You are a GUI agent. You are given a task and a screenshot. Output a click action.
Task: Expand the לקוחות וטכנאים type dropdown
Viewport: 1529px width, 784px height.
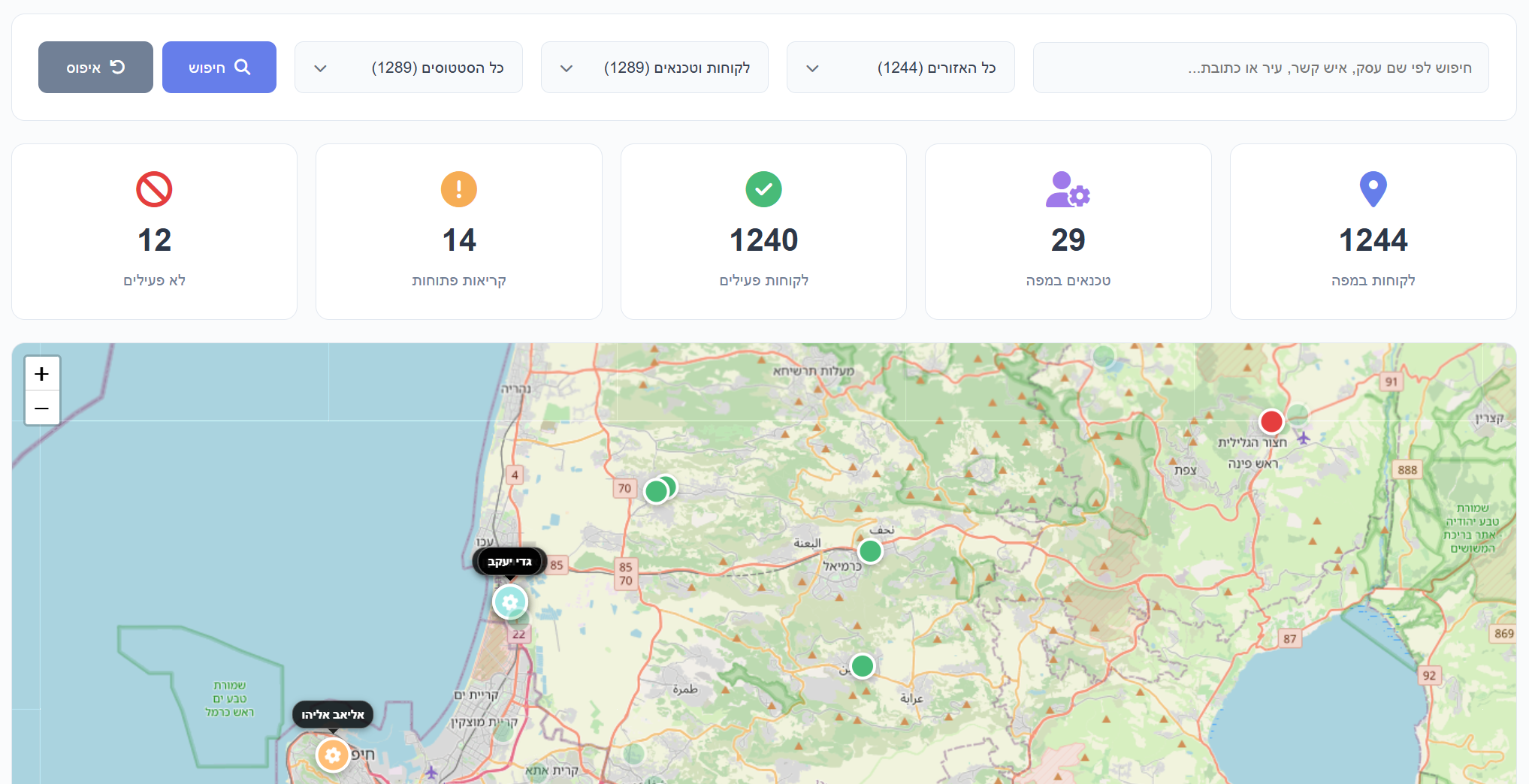654,68
